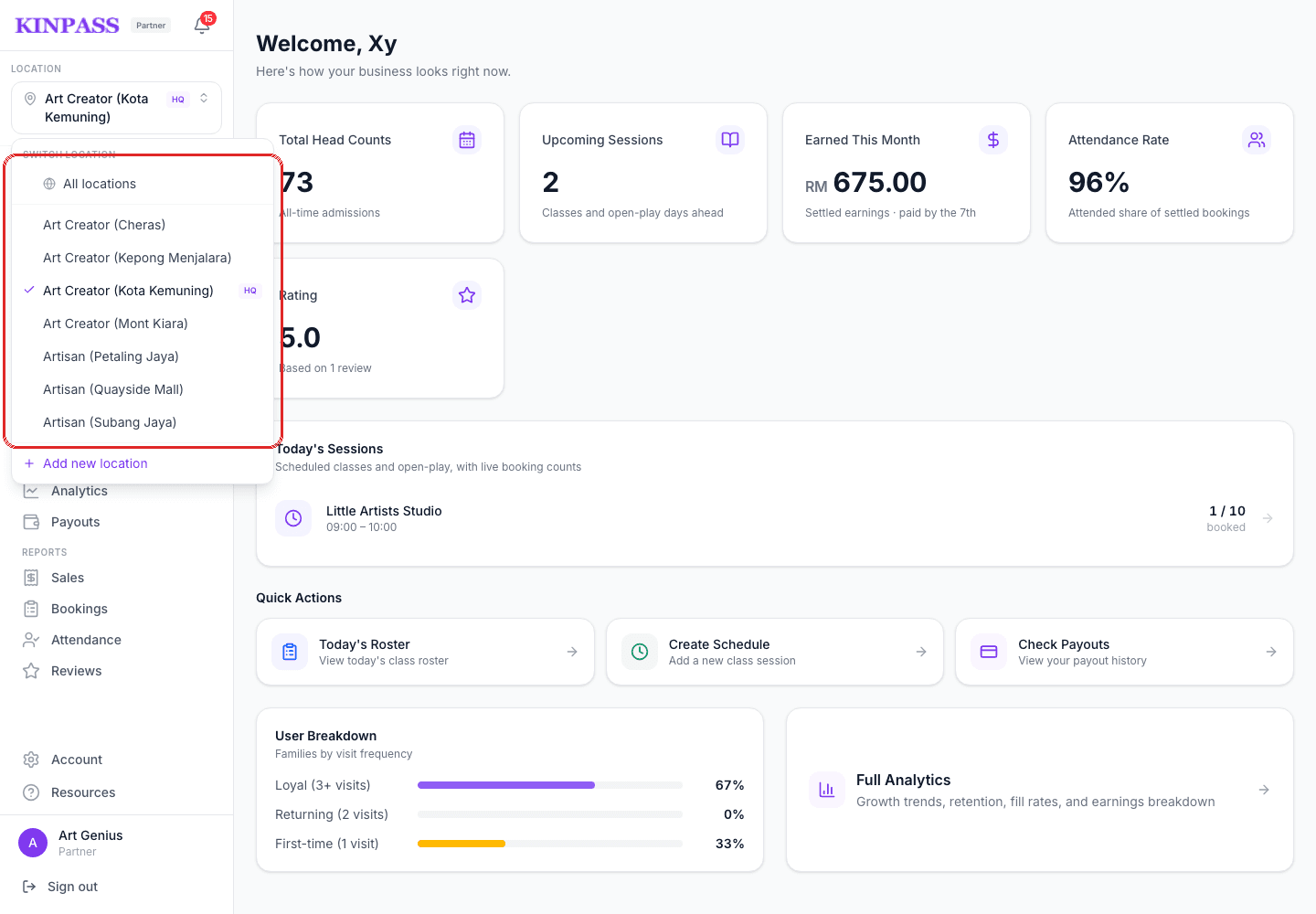
Task: Click the calendar icon in Total Head Counts
Action: tap(467, 140)
